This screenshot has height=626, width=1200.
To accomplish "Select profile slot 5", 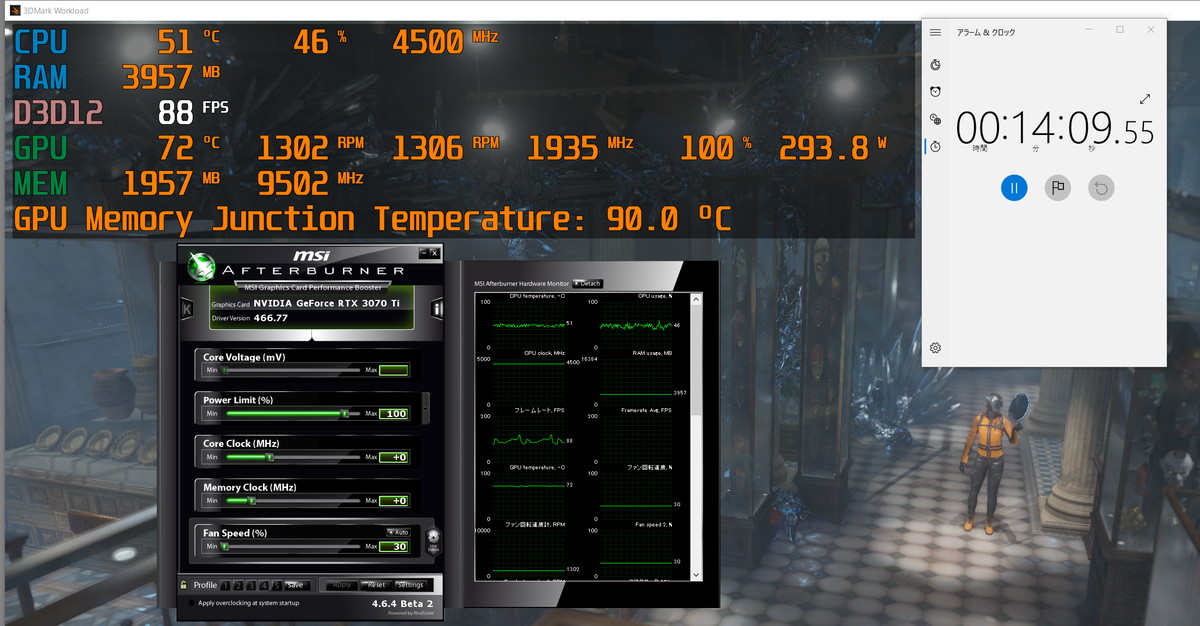I will click(277, 585).
